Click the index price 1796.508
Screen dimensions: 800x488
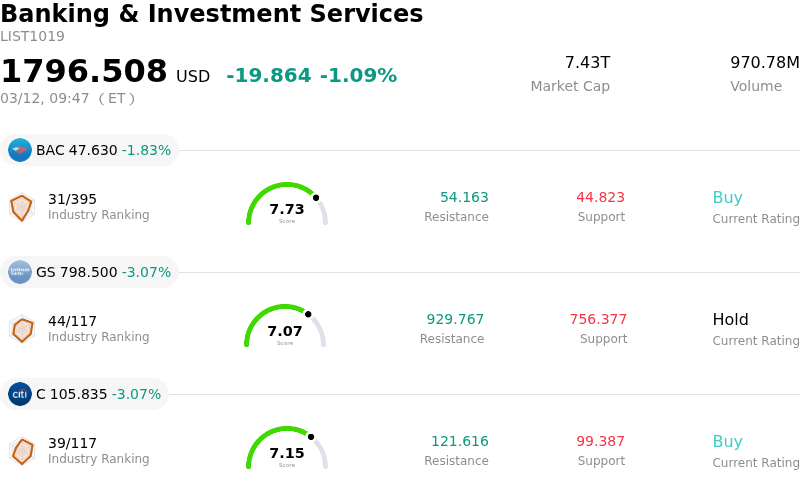(x=84, y=72)
